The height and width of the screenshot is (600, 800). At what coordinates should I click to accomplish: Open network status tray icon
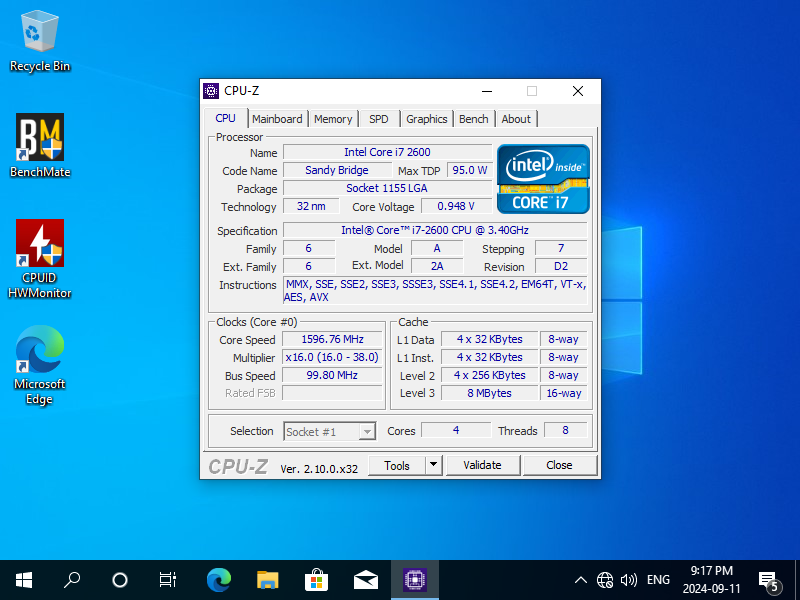click(605, 580)
